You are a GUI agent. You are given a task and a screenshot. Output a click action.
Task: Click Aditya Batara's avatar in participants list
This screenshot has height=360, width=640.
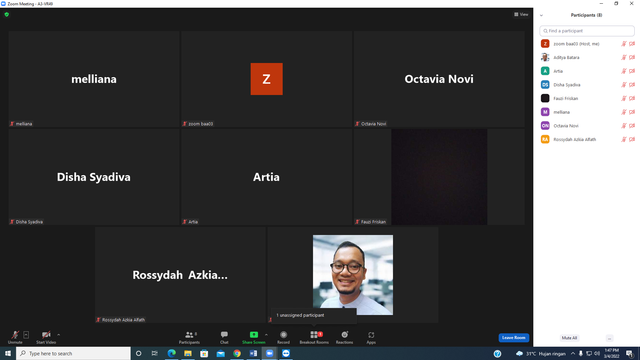pyautogui.click(x=545, y=58)
